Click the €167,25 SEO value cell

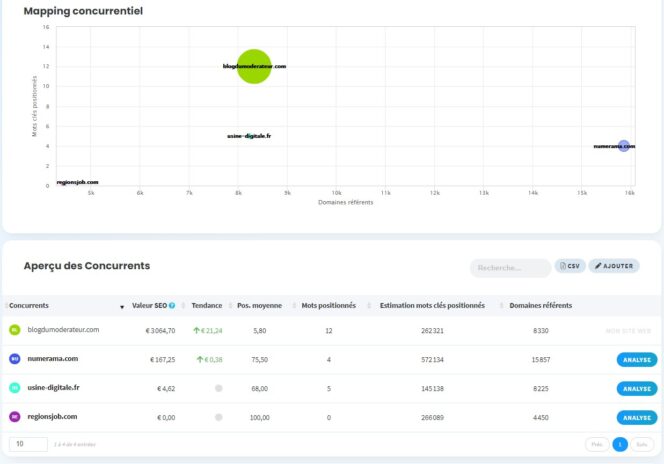pyautogui.click(x=163, y=360)
